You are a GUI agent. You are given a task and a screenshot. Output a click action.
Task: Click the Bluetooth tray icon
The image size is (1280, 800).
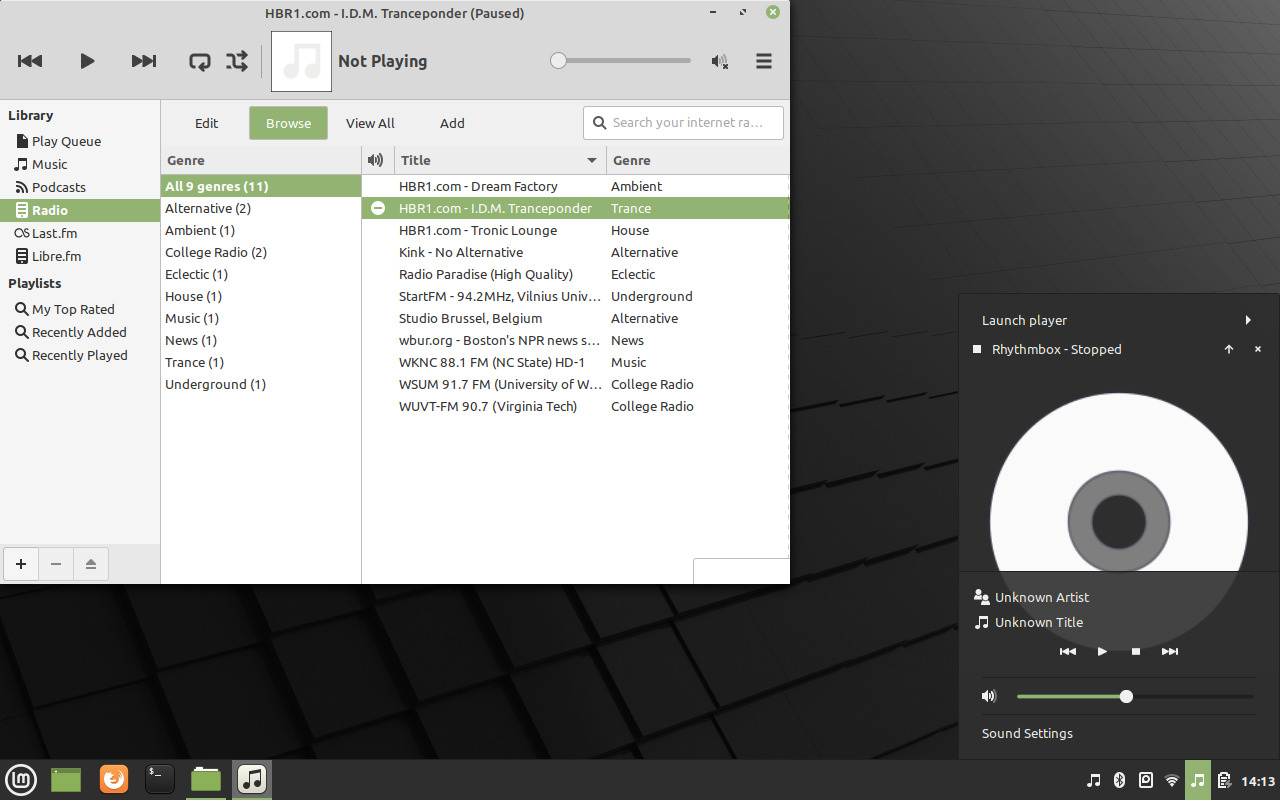[x=1120, y=780]
